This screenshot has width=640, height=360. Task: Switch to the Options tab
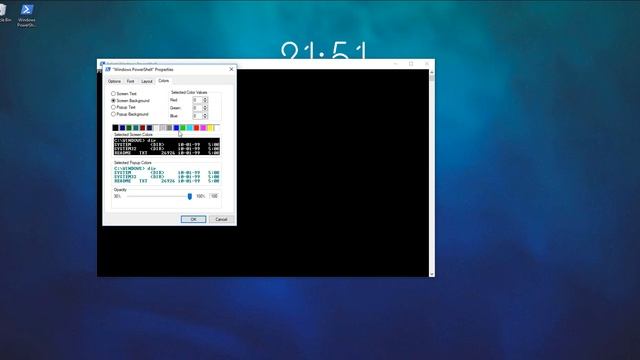pyautogui.click(x=114, y=81)
